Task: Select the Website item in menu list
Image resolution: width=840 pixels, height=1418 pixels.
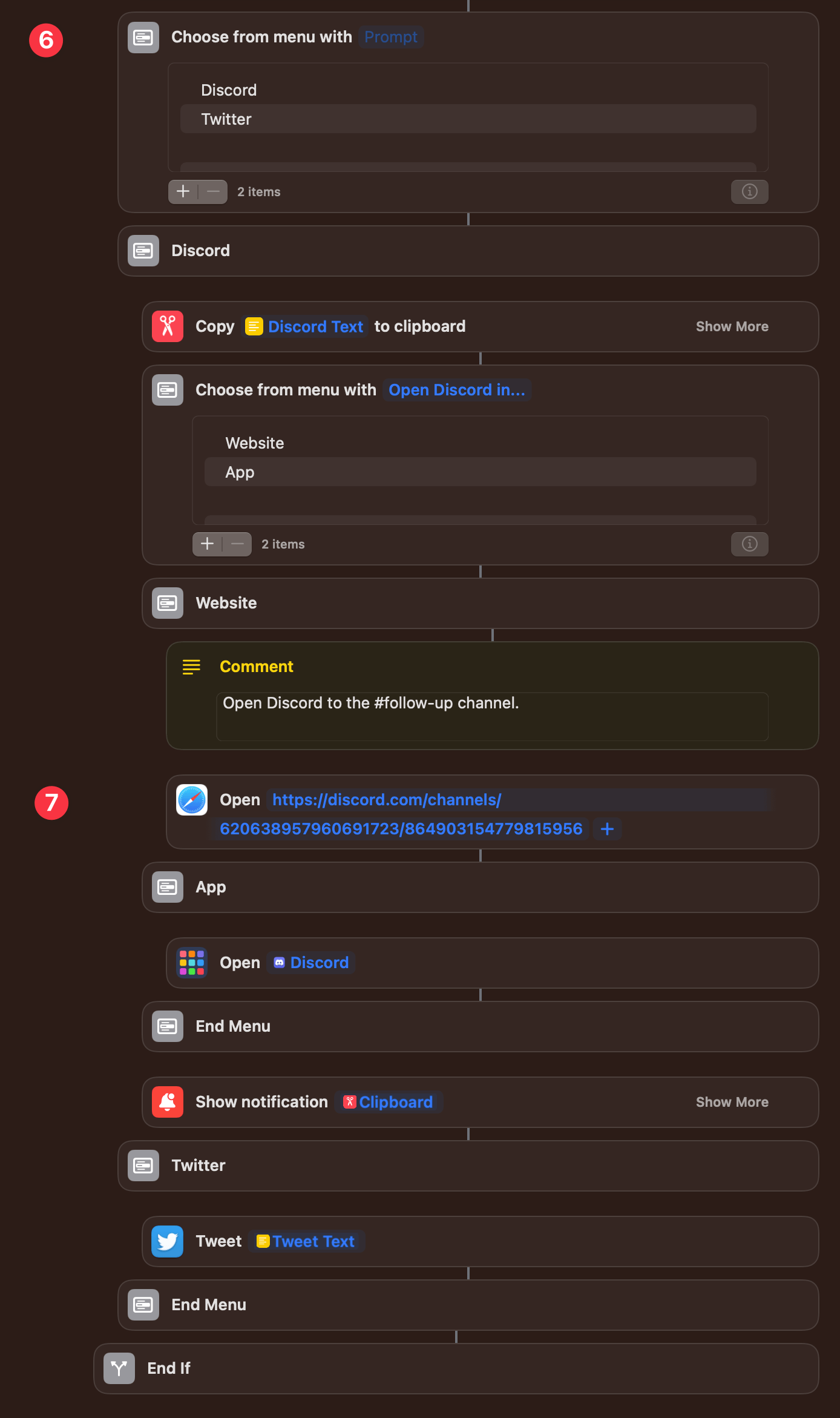Action: pos(481,443)
